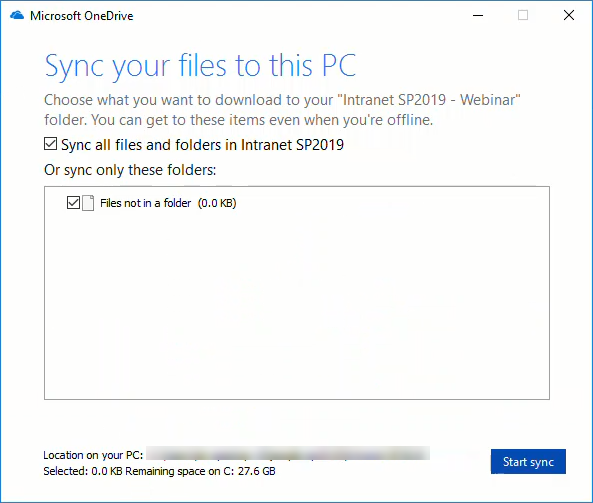Minimize the Microsoft OneDrive window
This screenshot has width=593, height=503.
[x=478, y=16]
